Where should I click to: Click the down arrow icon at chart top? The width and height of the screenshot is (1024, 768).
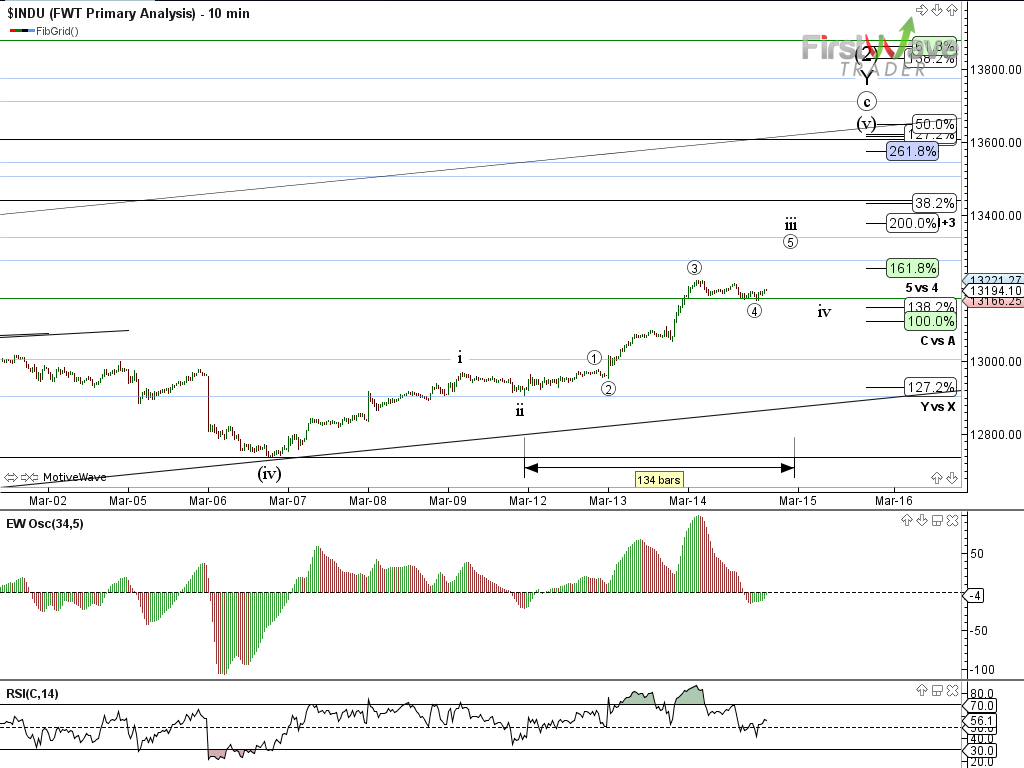[x=937, y=10]
